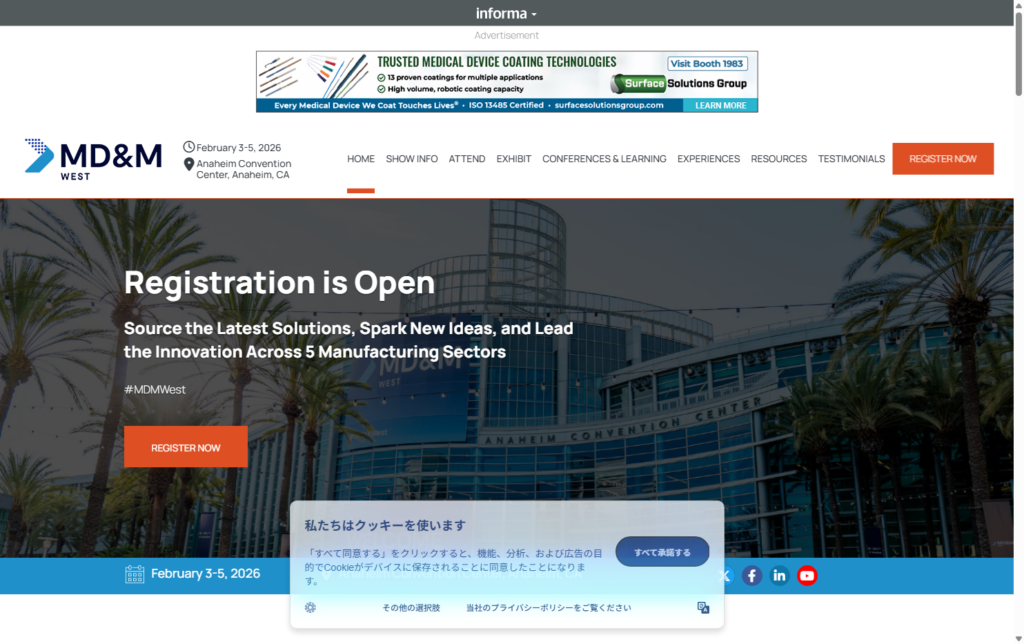This screenshot has width=1024, height=644.
Task: Click the calendar icon in the blue footer bar
Action: [133, 573]
